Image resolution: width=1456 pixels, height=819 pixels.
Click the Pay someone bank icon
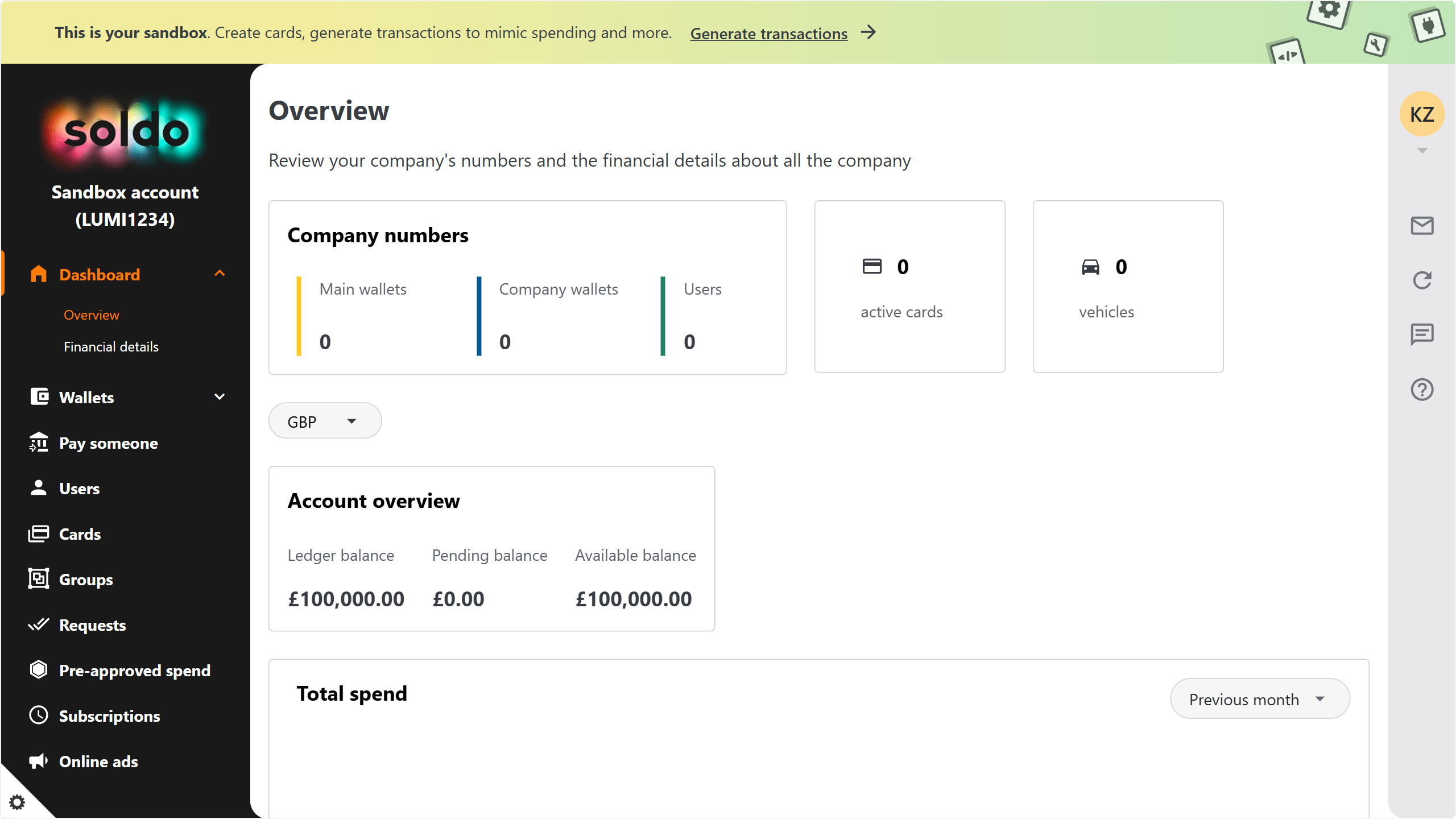[x=39, y=442]
